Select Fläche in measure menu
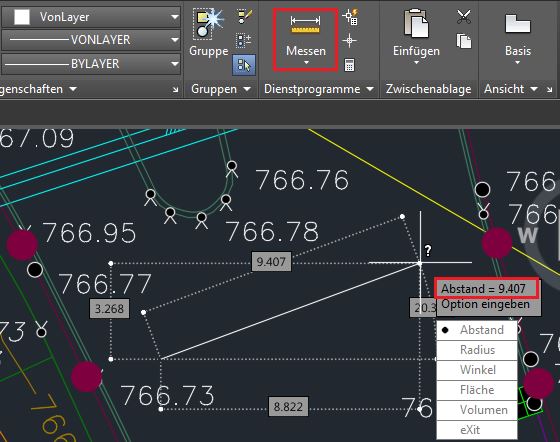Viewport: 560px width, 442px height. click(x=477, y=390)
